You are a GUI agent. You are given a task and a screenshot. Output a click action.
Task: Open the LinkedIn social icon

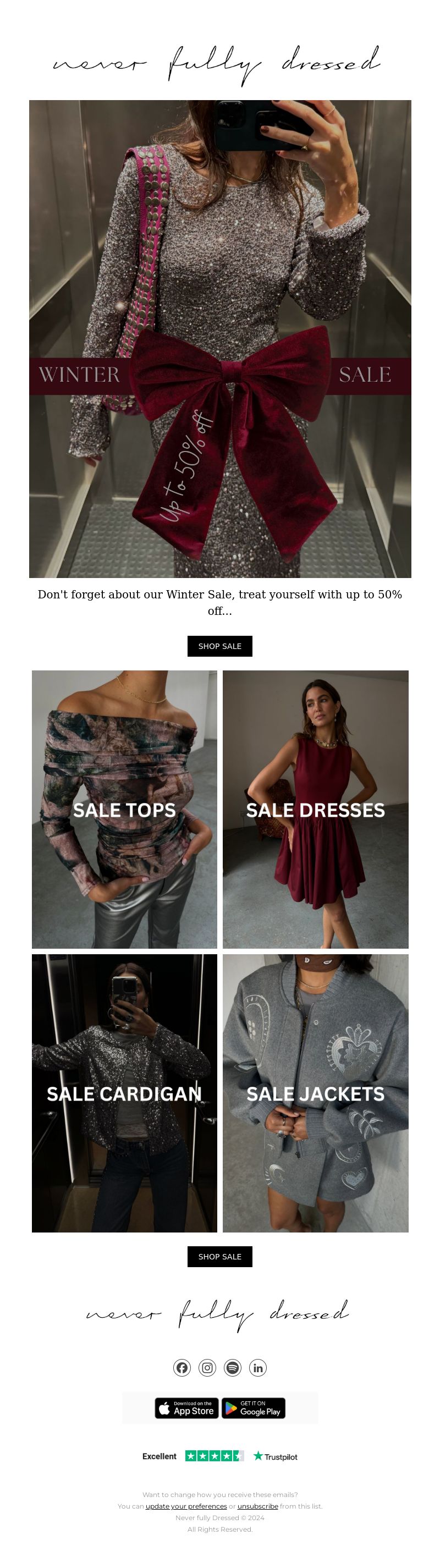258,1368
